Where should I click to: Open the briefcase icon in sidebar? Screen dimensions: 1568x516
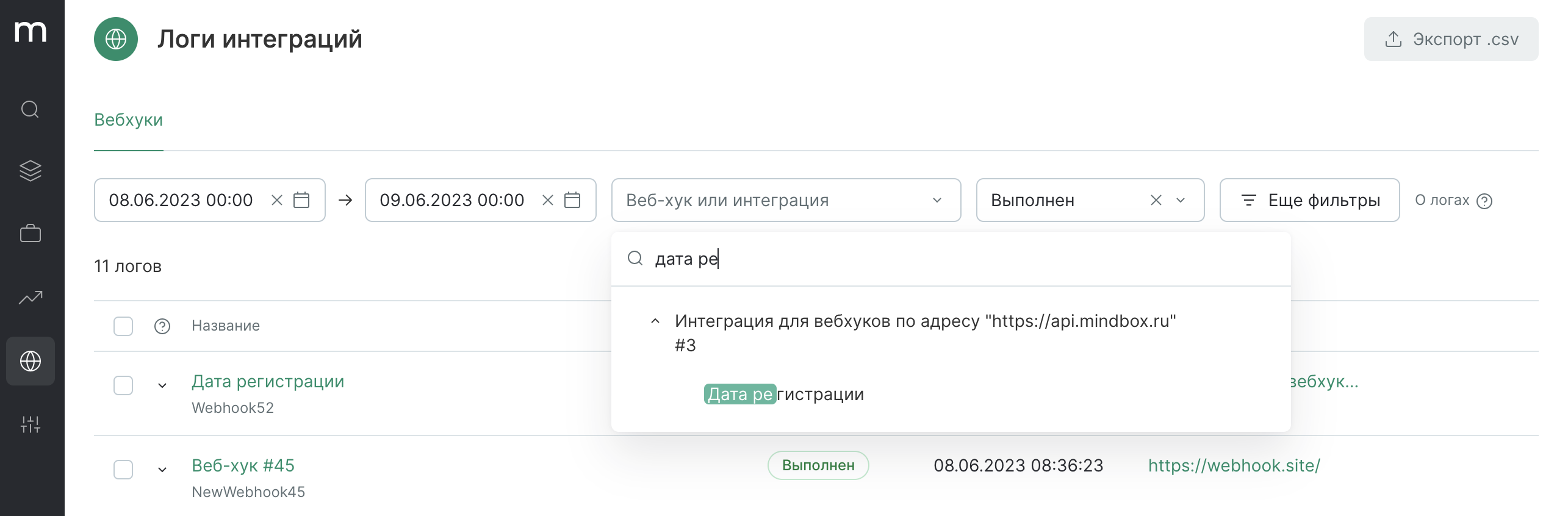click(31, 233)
